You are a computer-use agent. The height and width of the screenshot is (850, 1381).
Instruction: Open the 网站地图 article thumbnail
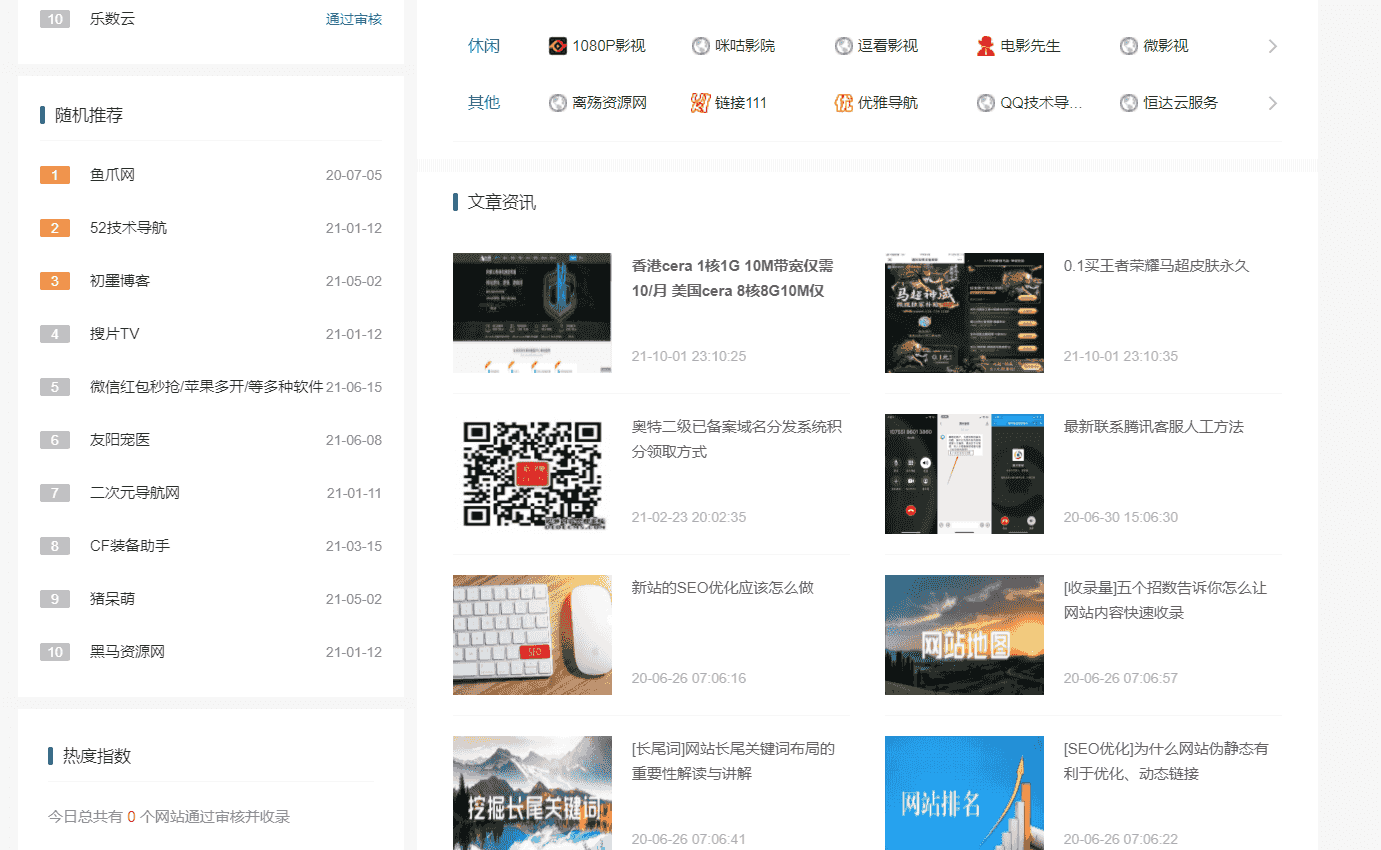click(964, 635)
